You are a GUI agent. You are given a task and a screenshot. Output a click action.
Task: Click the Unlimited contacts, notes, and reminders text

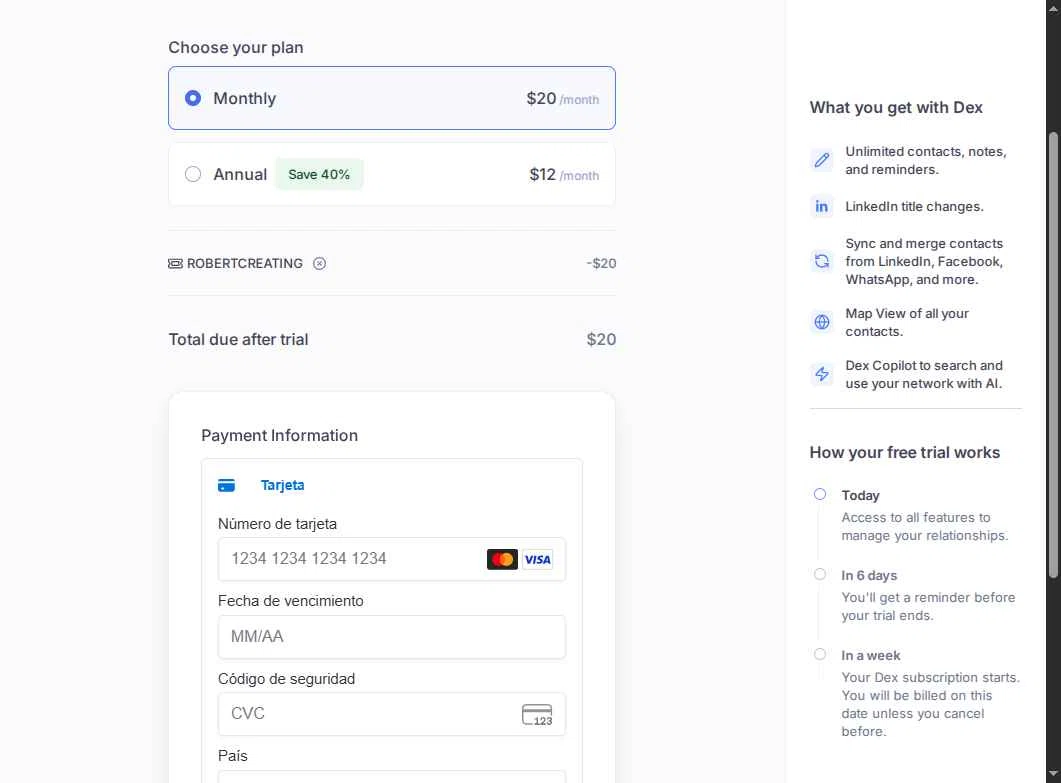pos(926,160)
